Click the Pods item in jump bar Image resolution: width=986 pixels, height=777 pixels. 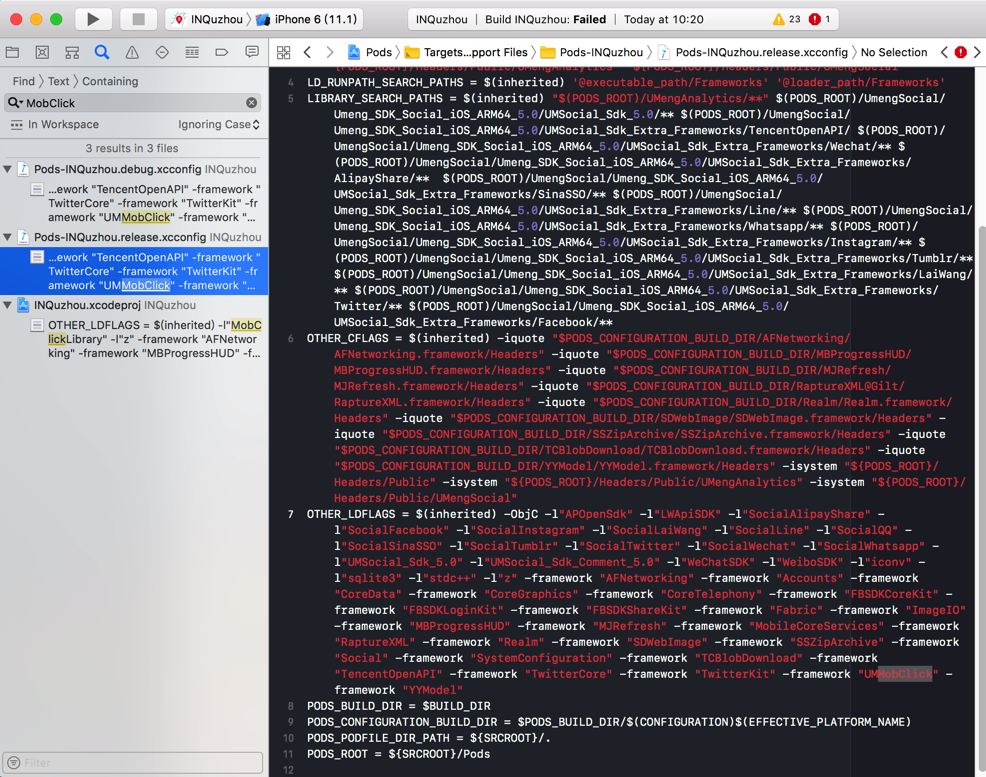(370, 52)
